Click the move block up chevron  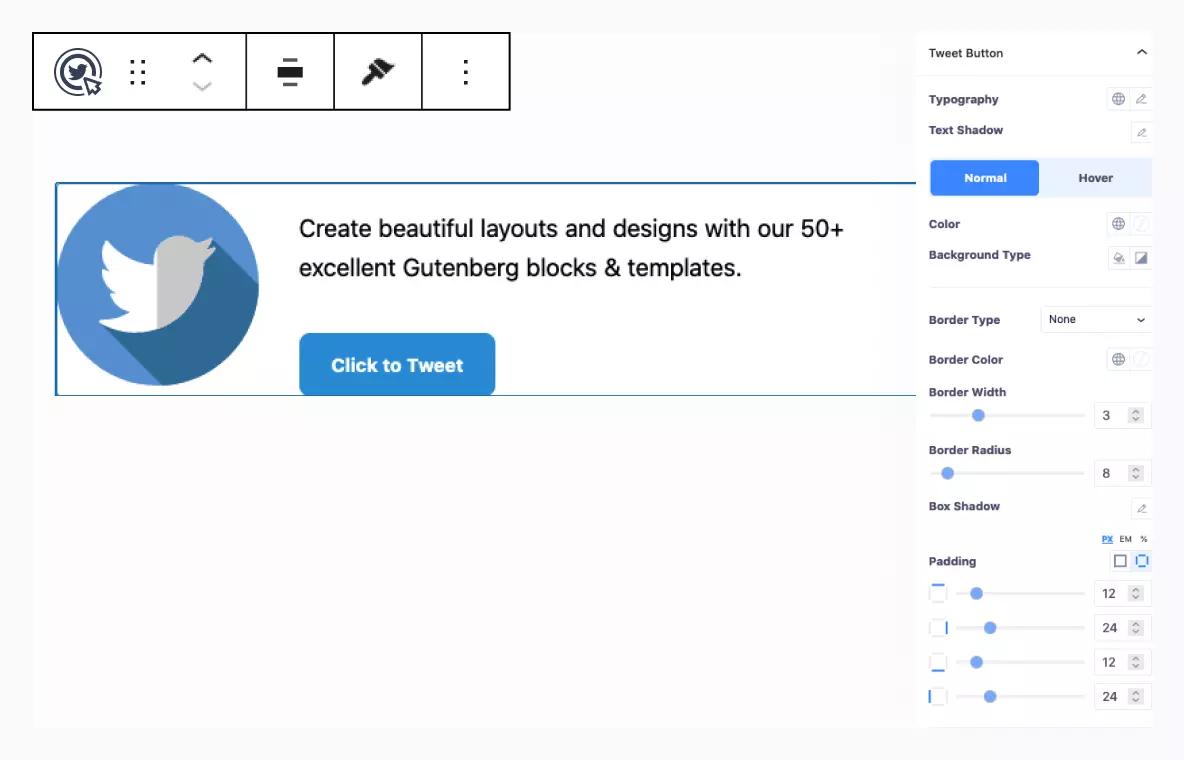(202, 60)
